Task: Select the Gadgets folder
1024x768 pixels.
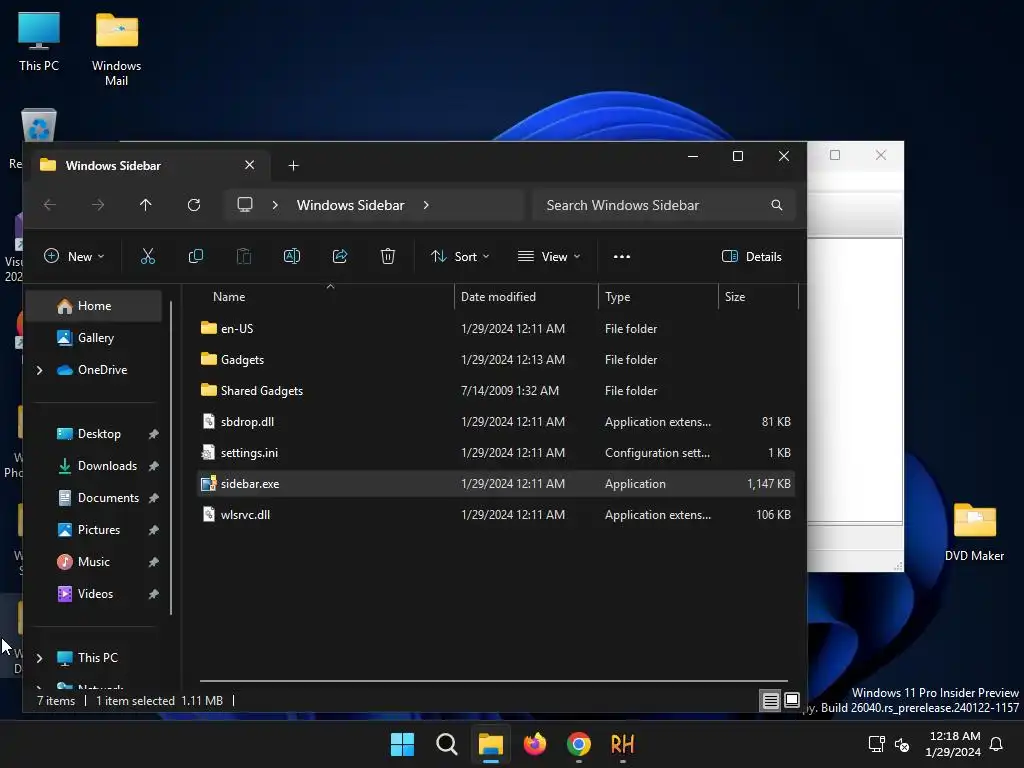Action: click(x=496, y=360)
